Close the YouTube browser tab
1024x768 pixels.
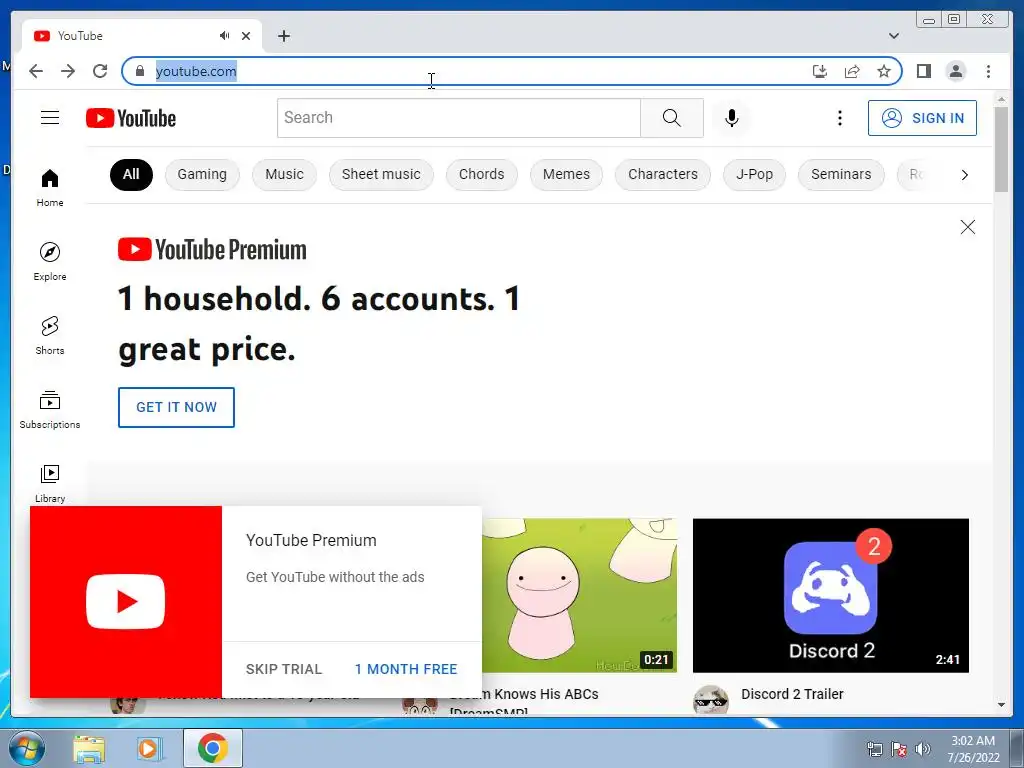point(246,36)
